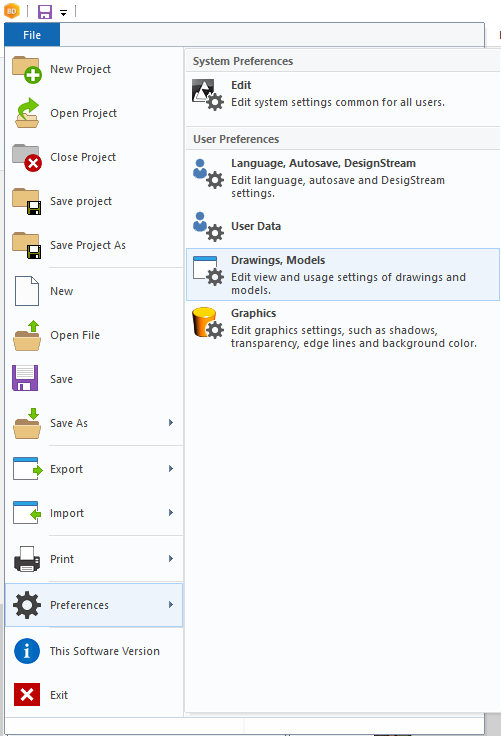Click the Close Project red X folder icon
501x736 pixels.
click(27, 158)
